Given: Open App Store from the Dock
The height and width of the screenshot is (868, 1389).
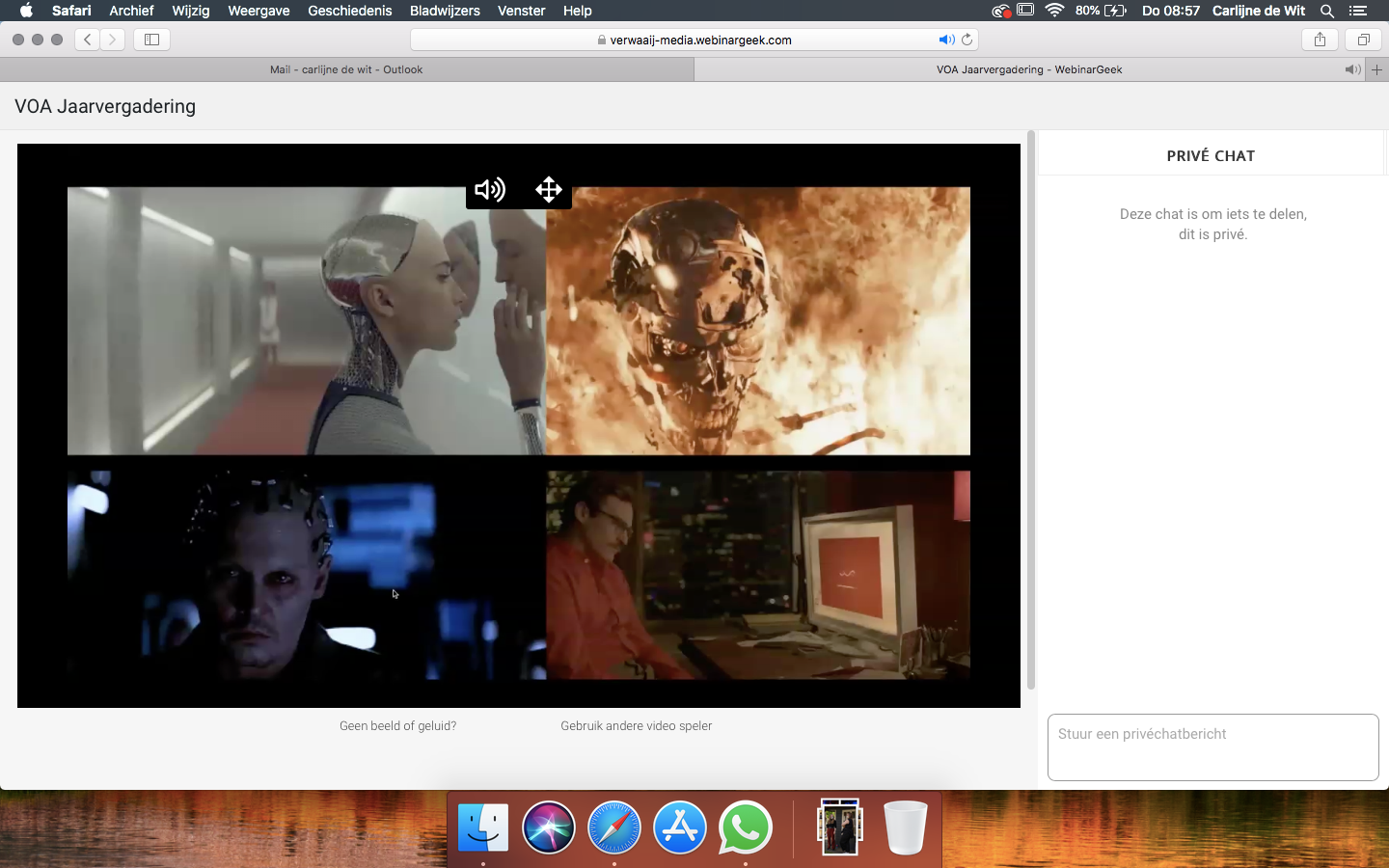Looking at the screenshot, I should tap(680, 827).
